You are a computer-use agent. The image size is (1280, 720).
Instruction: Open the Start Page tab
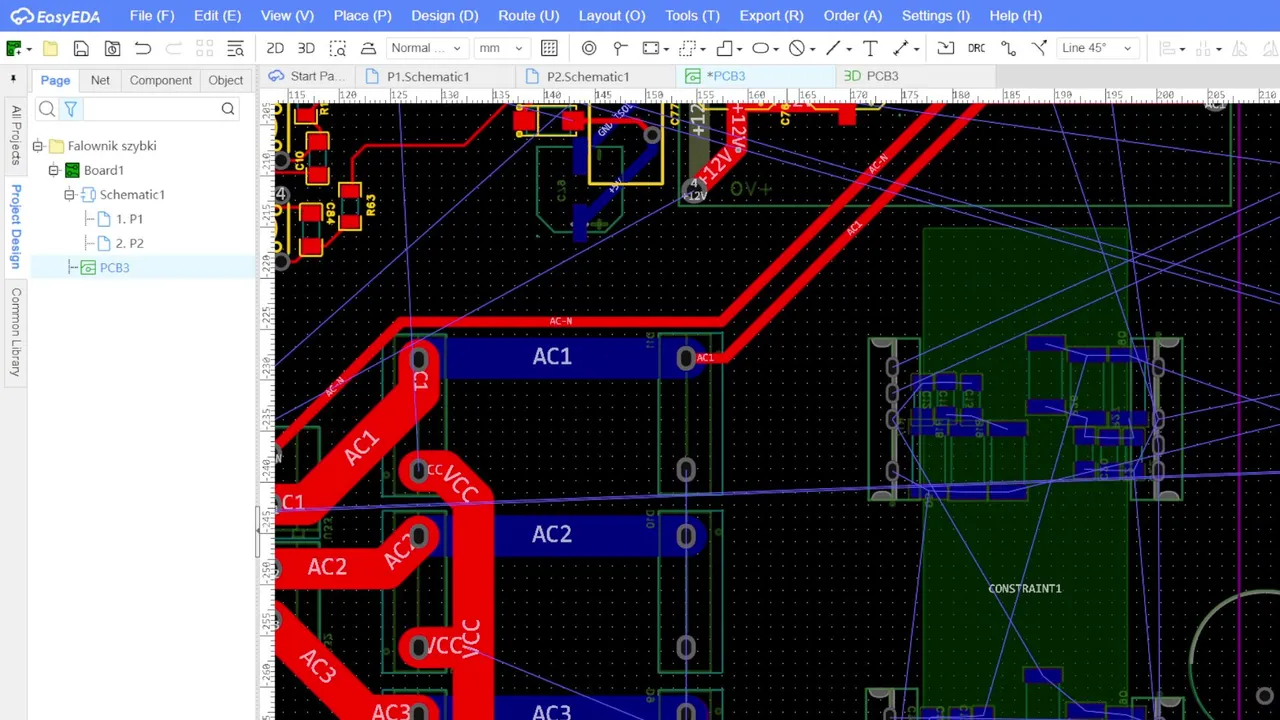point(308,76)
